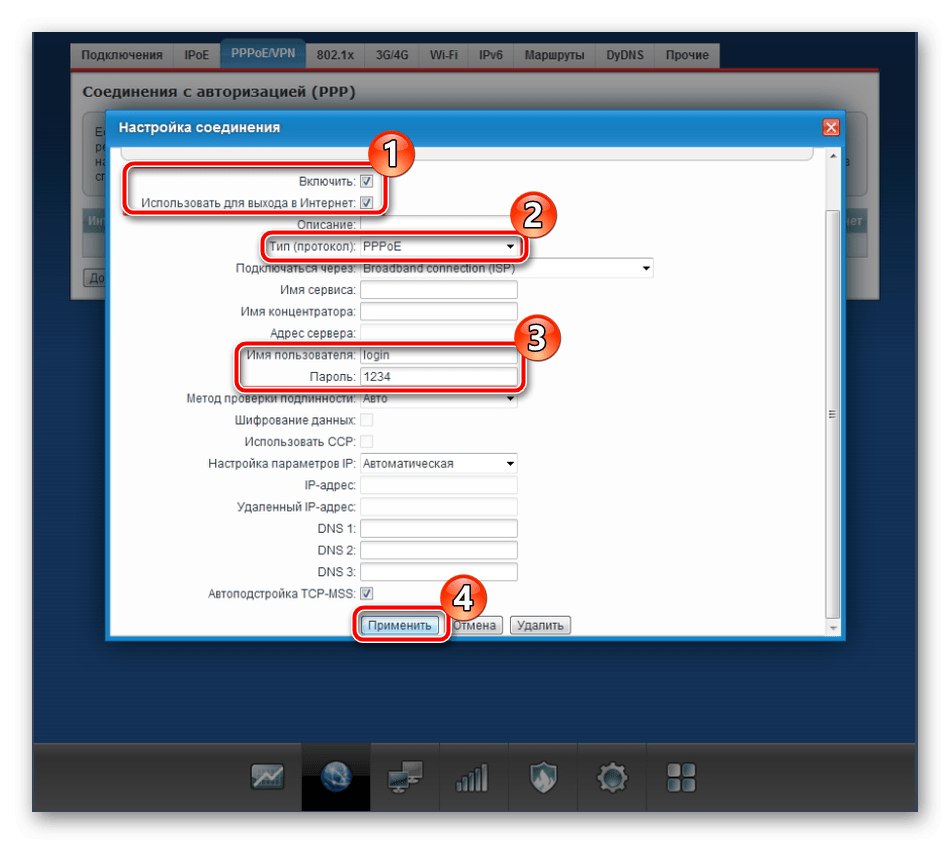Click the DNS 2 input field
This screenshot has width=950, height=844.
pos(439,550)
